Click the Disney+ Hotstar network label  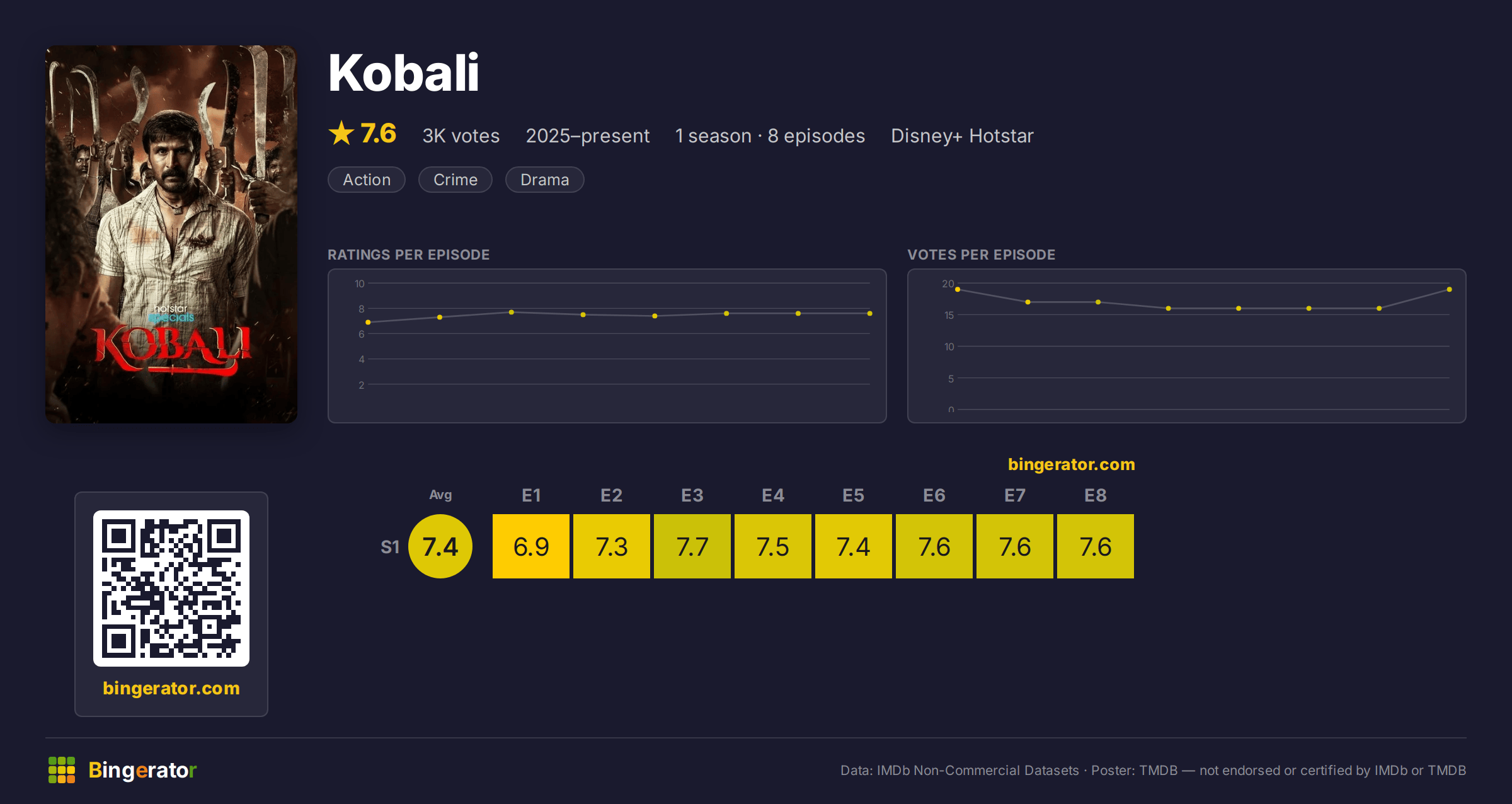(962, 135)
